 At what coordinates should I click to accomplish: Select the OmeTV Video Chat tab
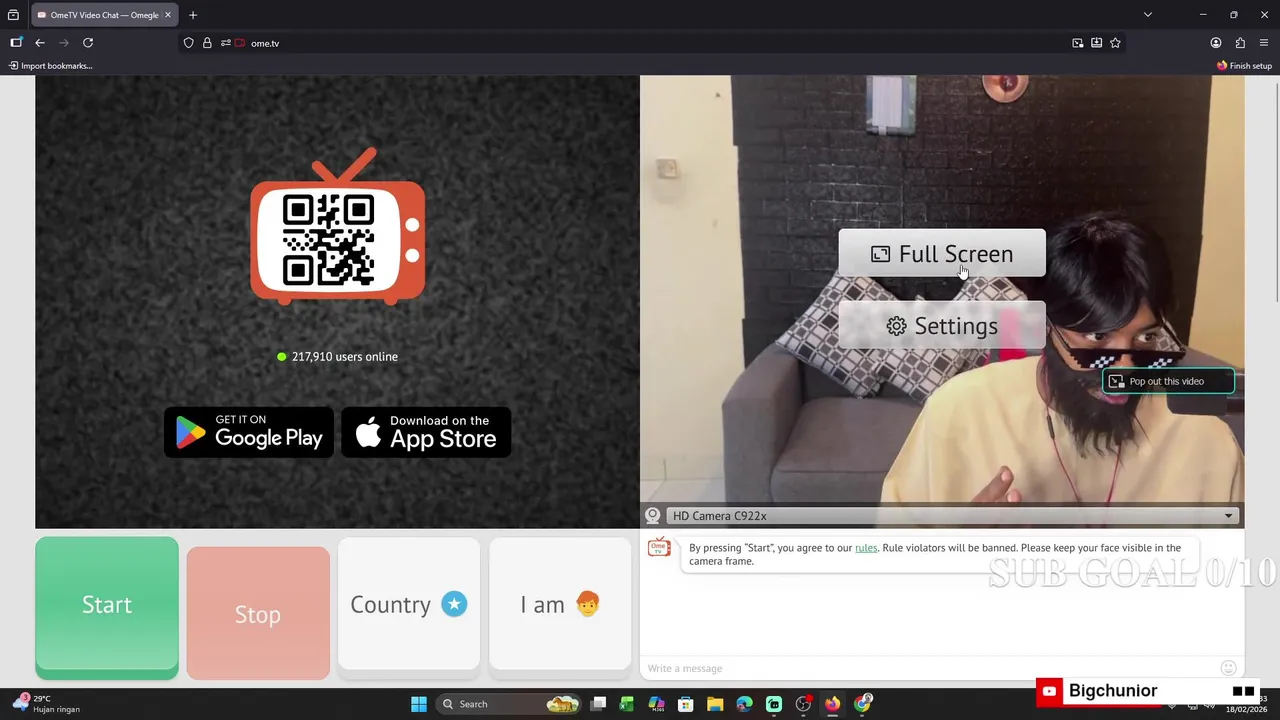(104, 15)
